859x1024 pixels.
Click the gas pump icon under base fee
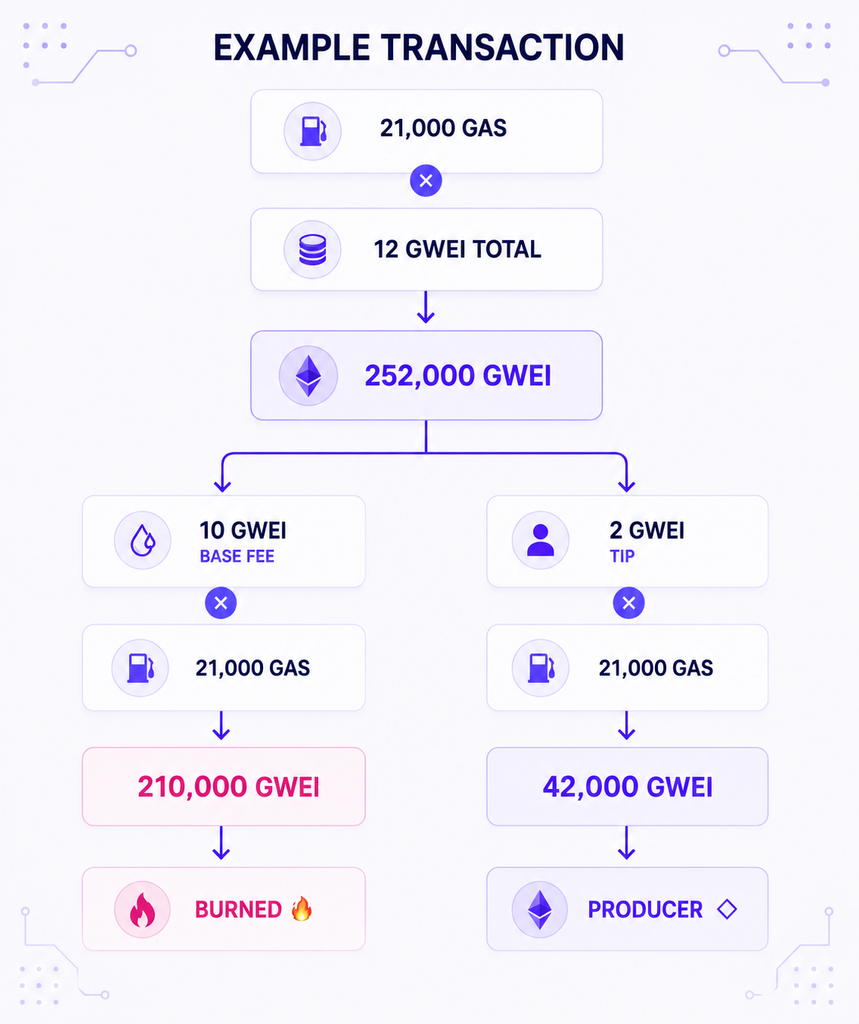point(140,667)
